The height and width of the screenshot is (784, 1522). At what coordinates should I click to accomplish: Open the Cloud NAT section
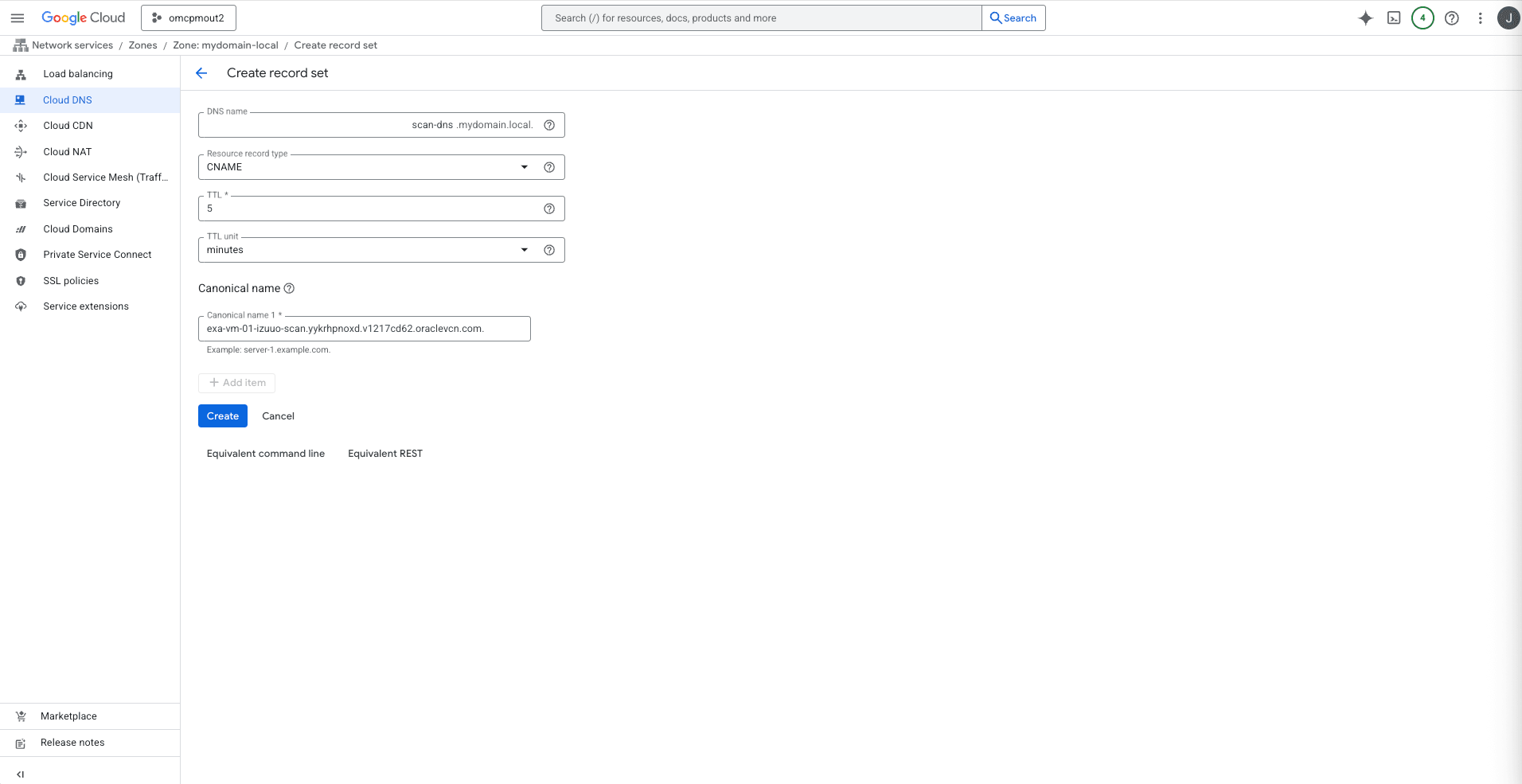coord(67,151)
